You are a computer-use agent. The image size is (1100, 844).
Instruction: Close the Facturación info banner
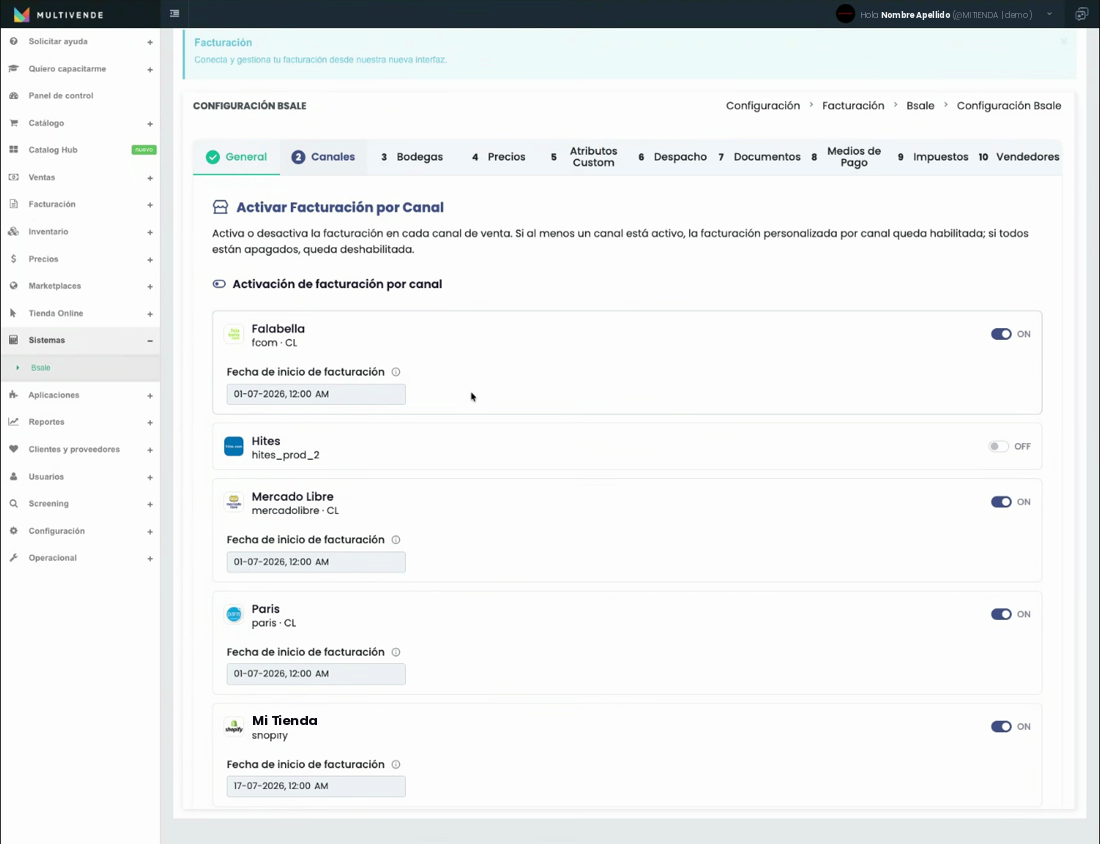1064,42
